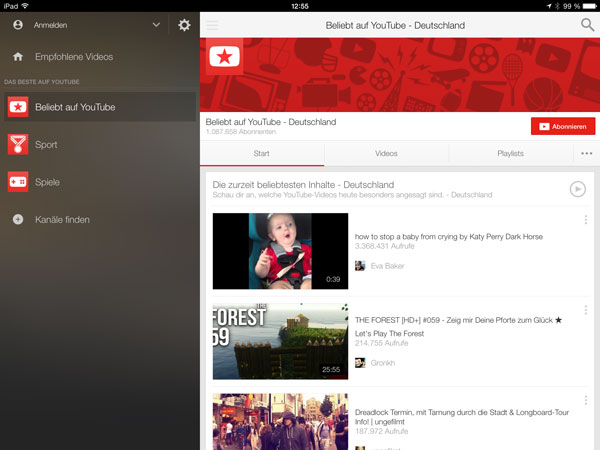The height and width of the screenshot is (450, 600).
Task: Open more tabs via three-dot overflow
Action: [x=587, y=153]
